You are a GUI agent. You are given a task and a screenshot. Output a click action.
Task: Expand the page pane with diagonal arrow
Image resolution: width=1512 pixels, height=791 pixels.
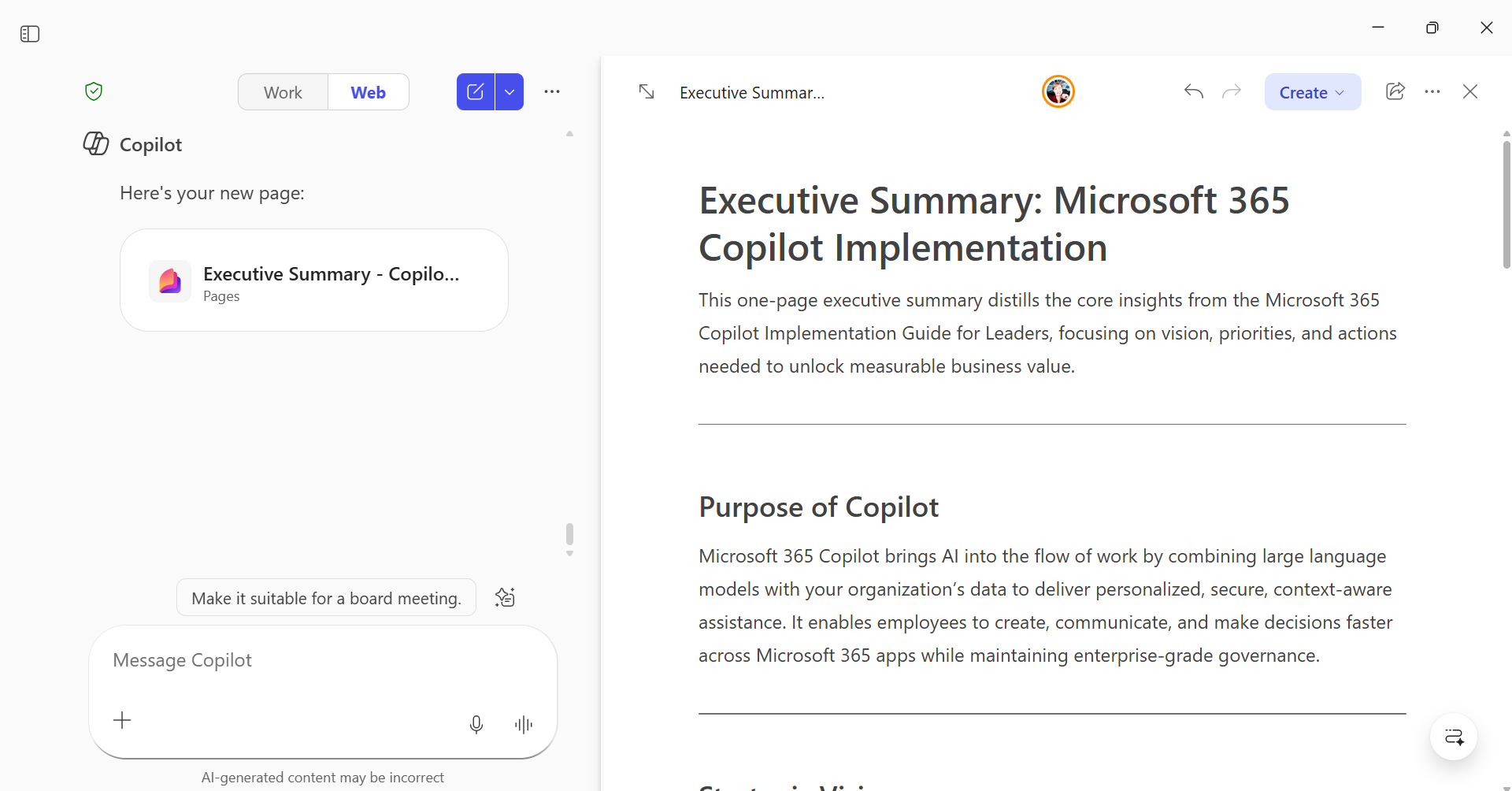click(x=647, y=92)
